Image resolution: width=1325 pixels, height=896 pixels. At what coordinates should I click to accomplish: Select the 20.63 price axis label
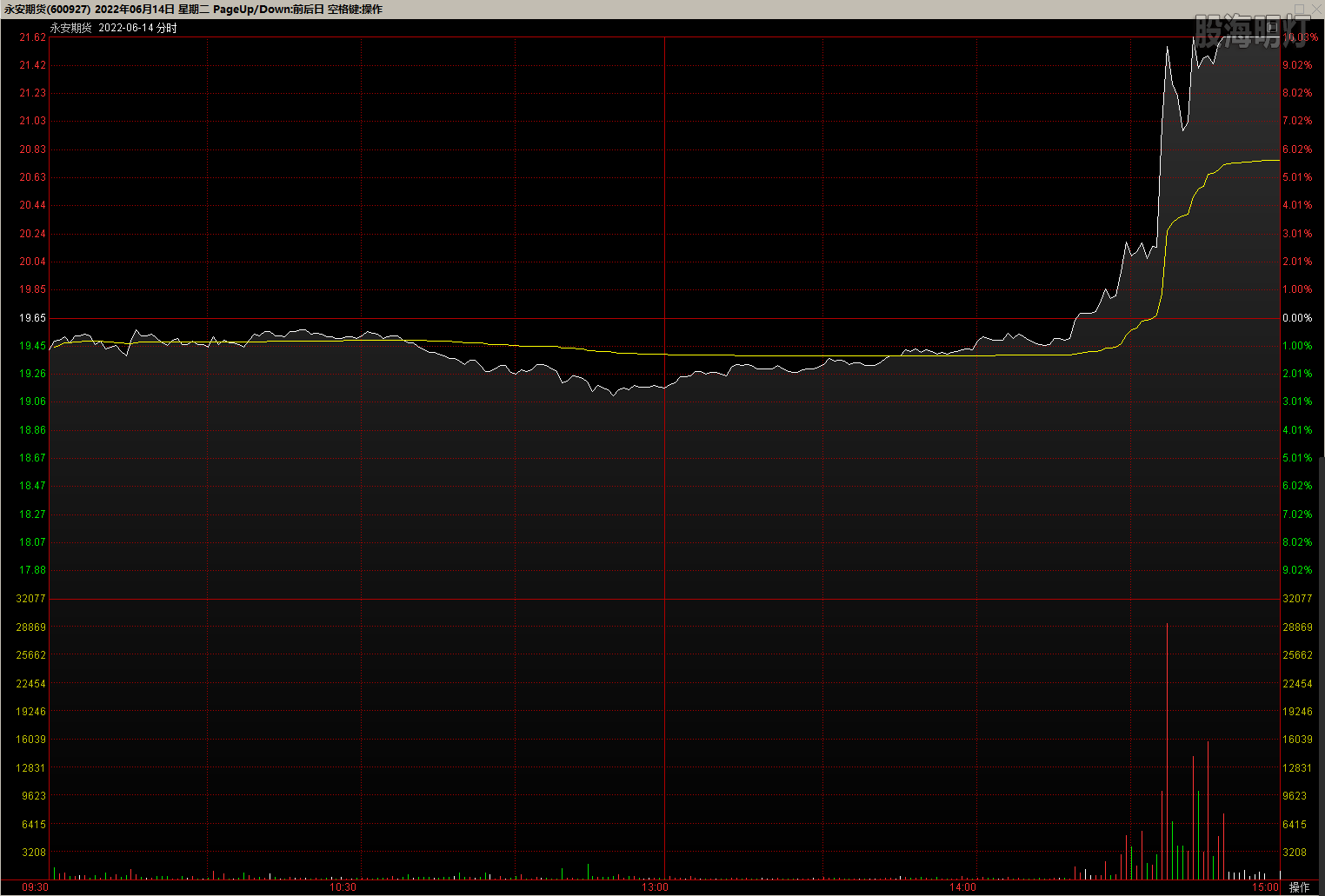coord(33,177)
